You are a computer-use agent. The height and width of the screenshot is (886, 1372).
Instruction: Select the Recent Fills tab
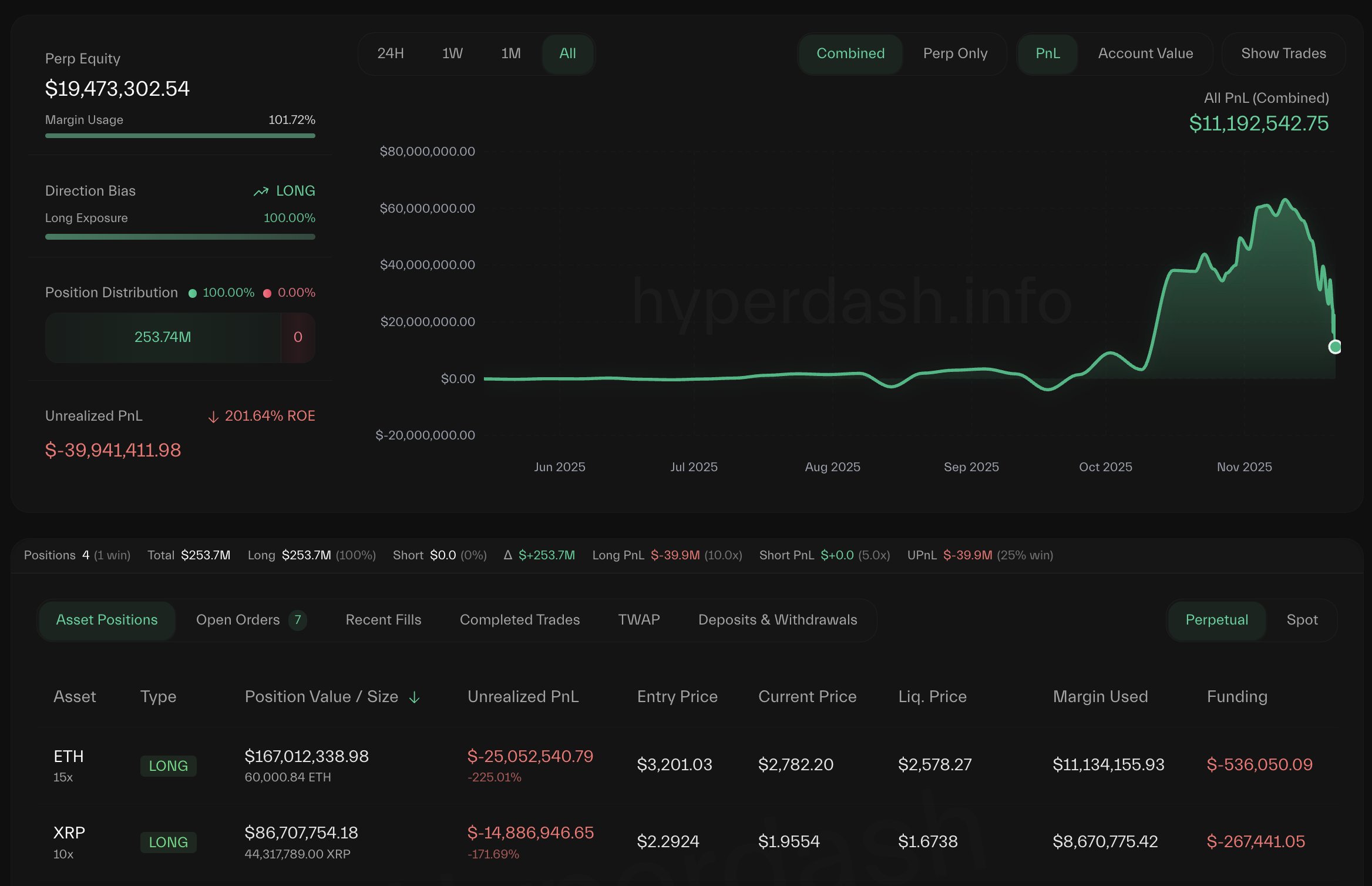382,620
